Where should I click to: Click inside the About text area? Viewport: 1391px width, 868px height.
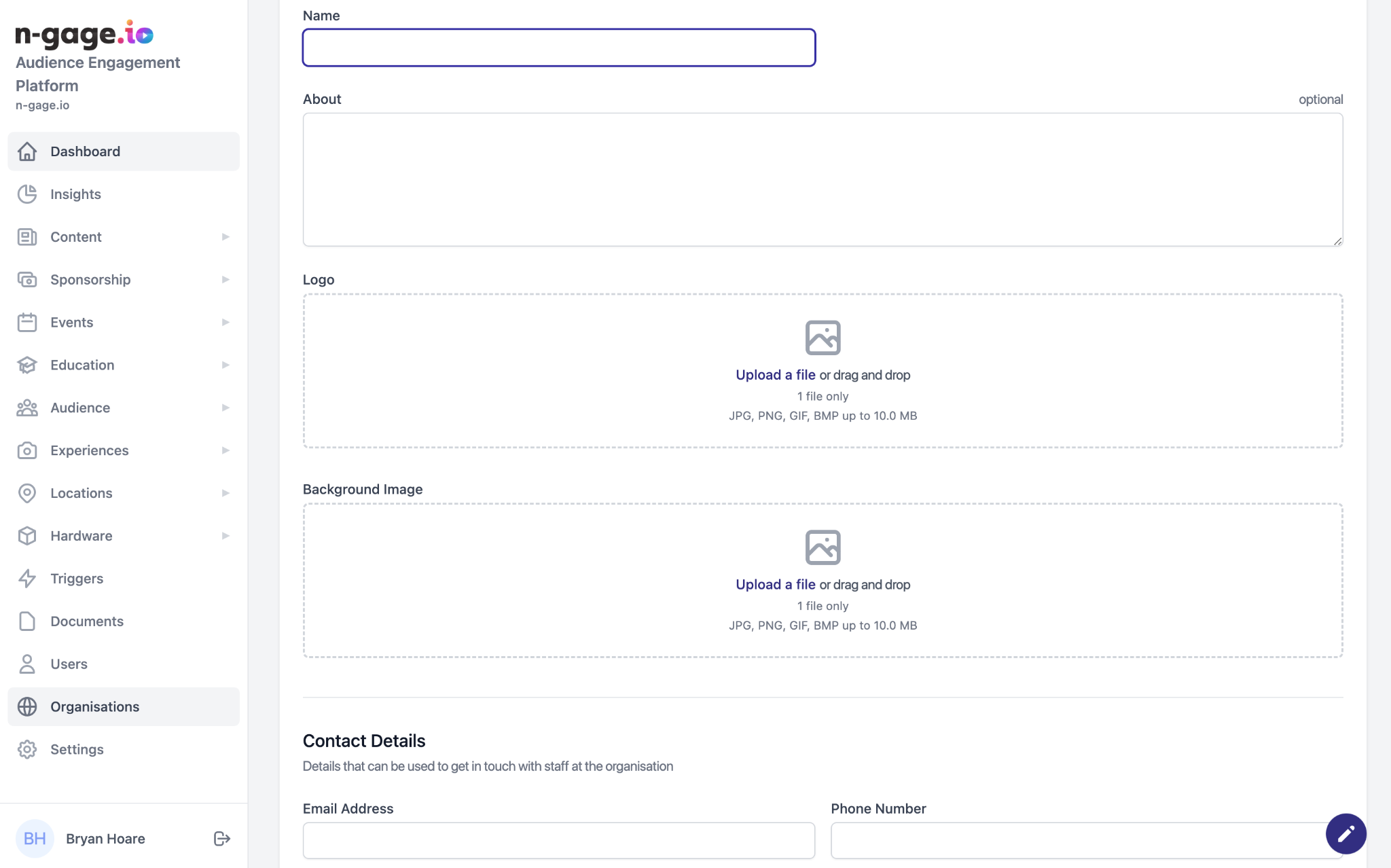[822, 180]
